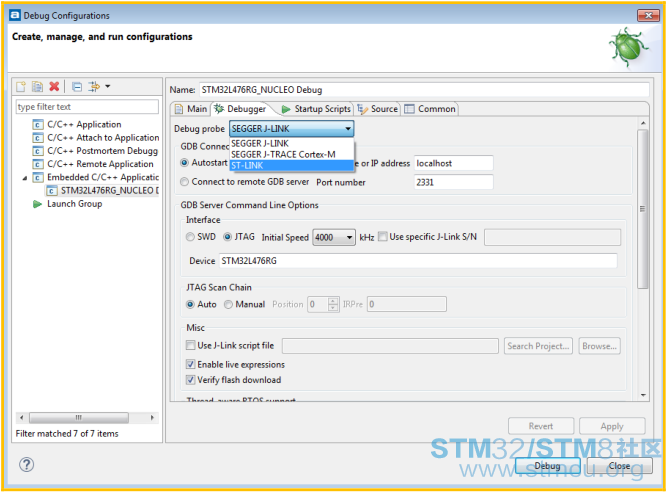Click the Debug Configurations title bar icon
668x494 pixels.
point(15,15)
